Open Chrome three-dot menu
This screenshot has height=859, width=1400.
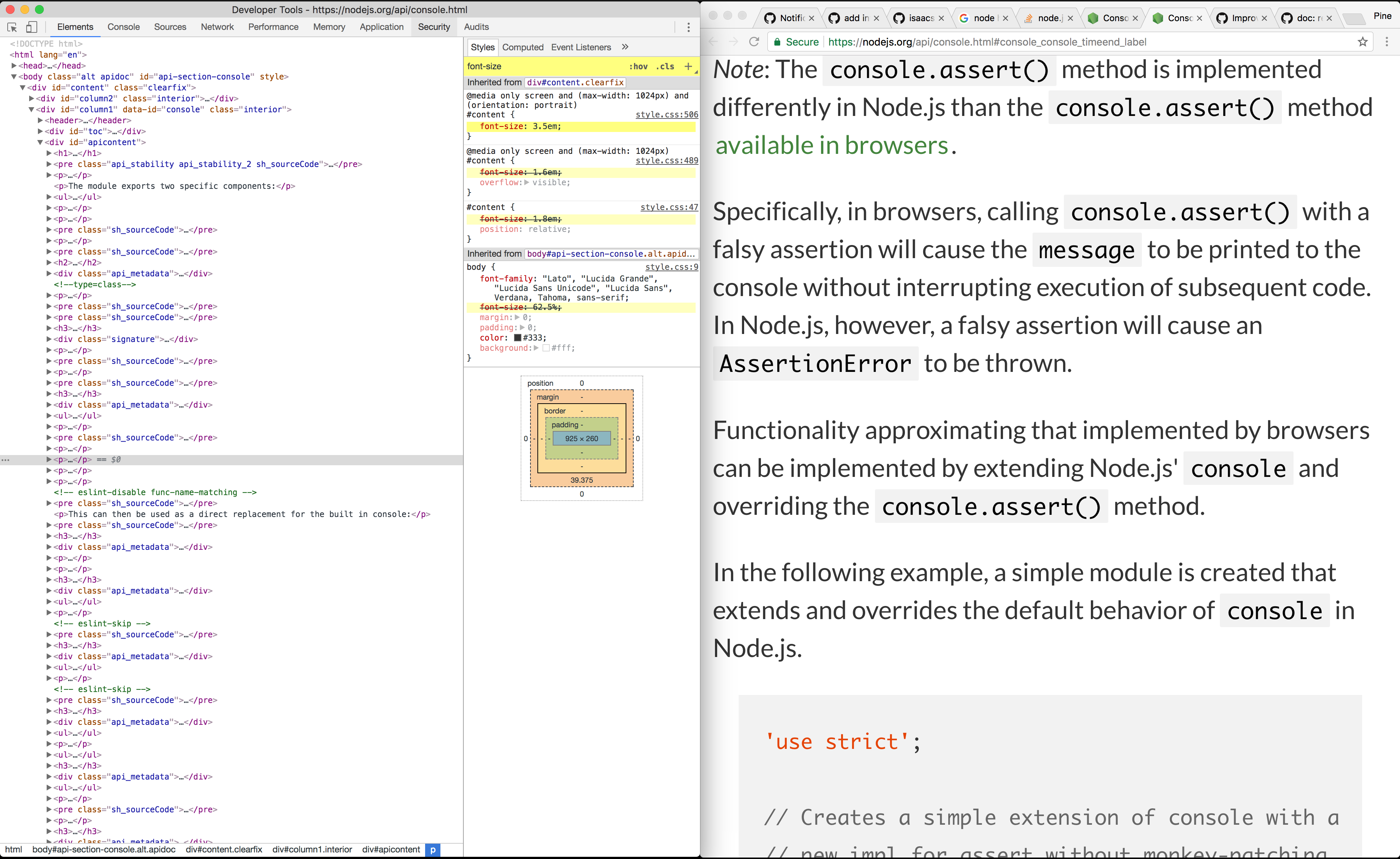pos(1387,42)
